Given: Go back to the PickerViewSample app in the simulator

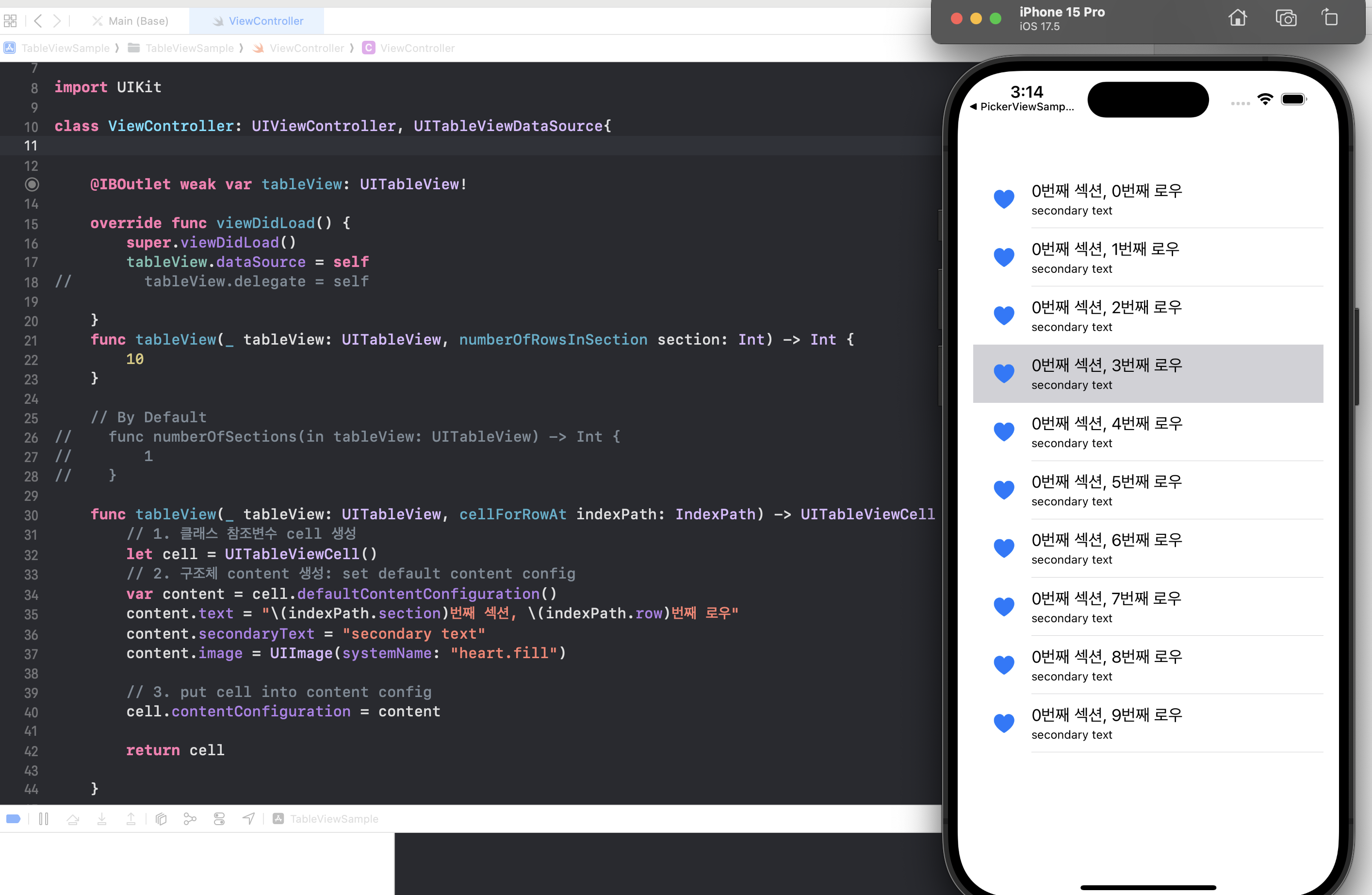Looking at the screenshot, I should [1022, 107].
